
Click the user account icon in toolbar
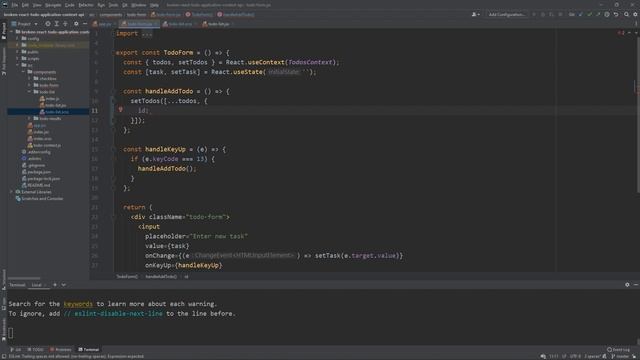tap(476, 14)
